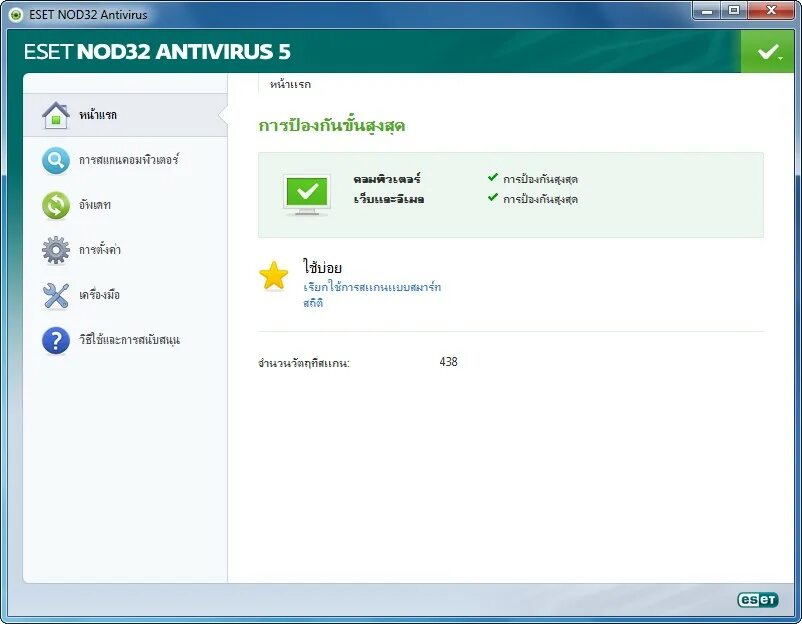Click การป้องกันสูงสุด status next to เว็บและอีเมล
This screenshot has width=802, height=624.
coord(540,199)
